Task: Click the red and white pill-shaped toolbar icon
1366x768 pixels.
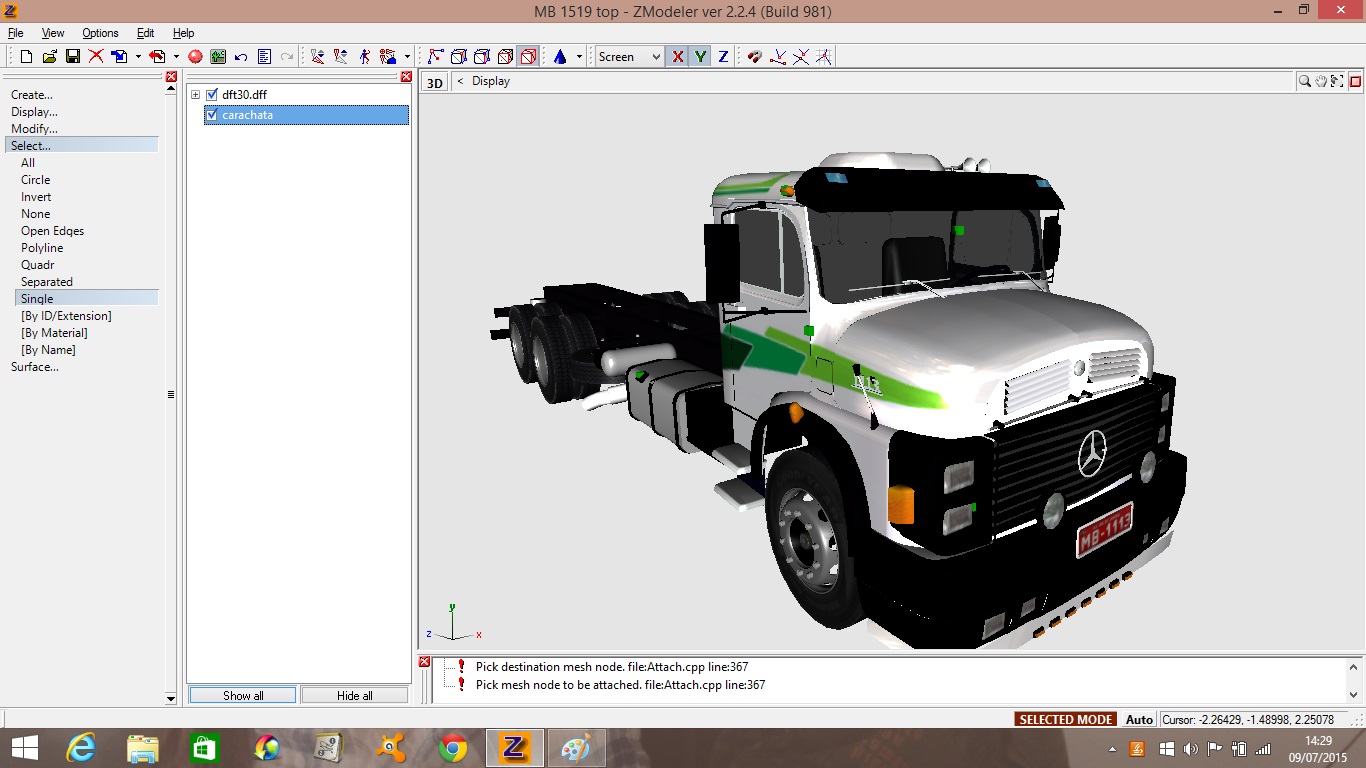Action: [755, 57]
